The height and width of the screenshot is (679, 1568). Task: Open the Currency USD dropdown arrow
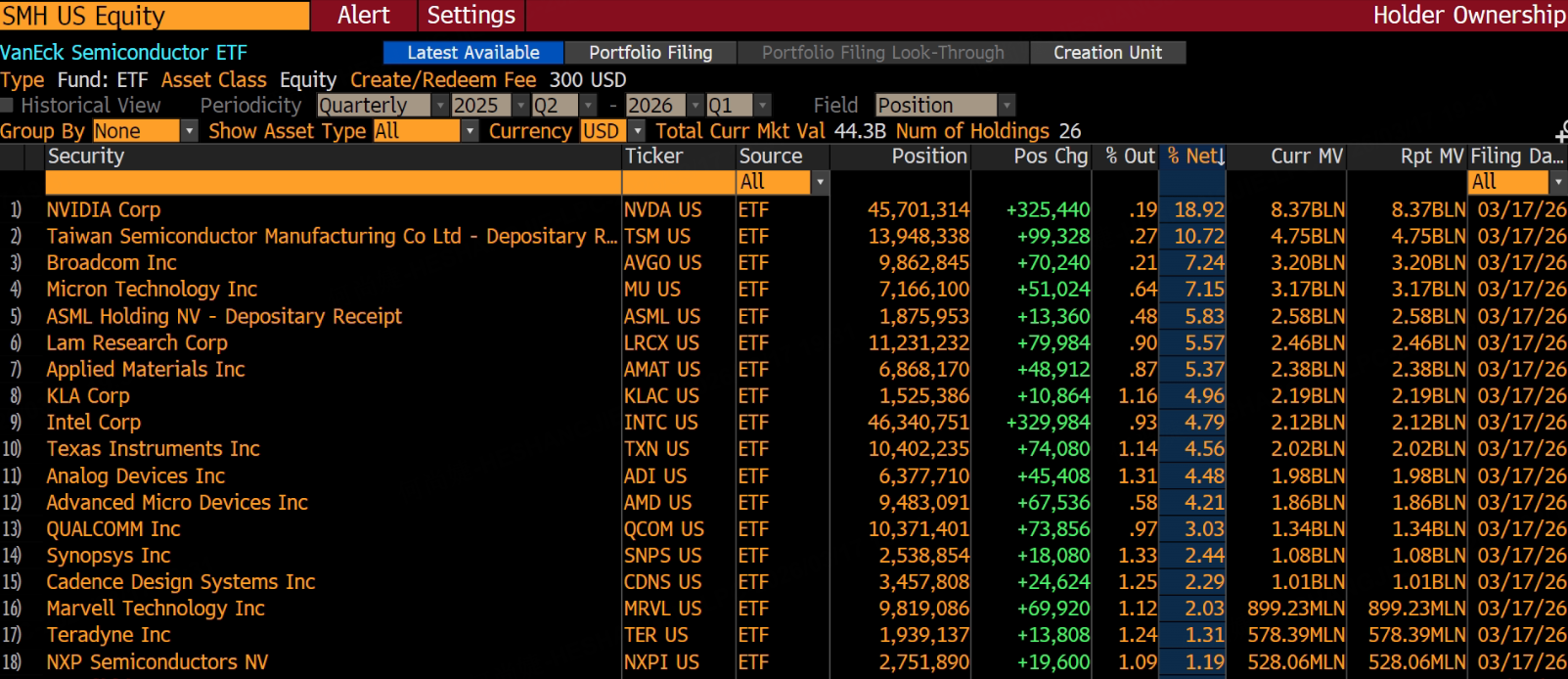click(638, 131)
